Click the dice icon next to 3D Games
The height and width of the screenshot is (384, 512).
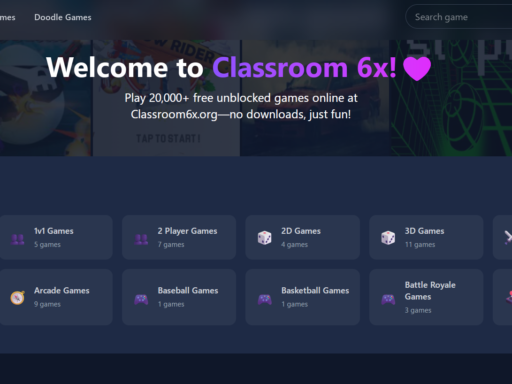(388, 238)
